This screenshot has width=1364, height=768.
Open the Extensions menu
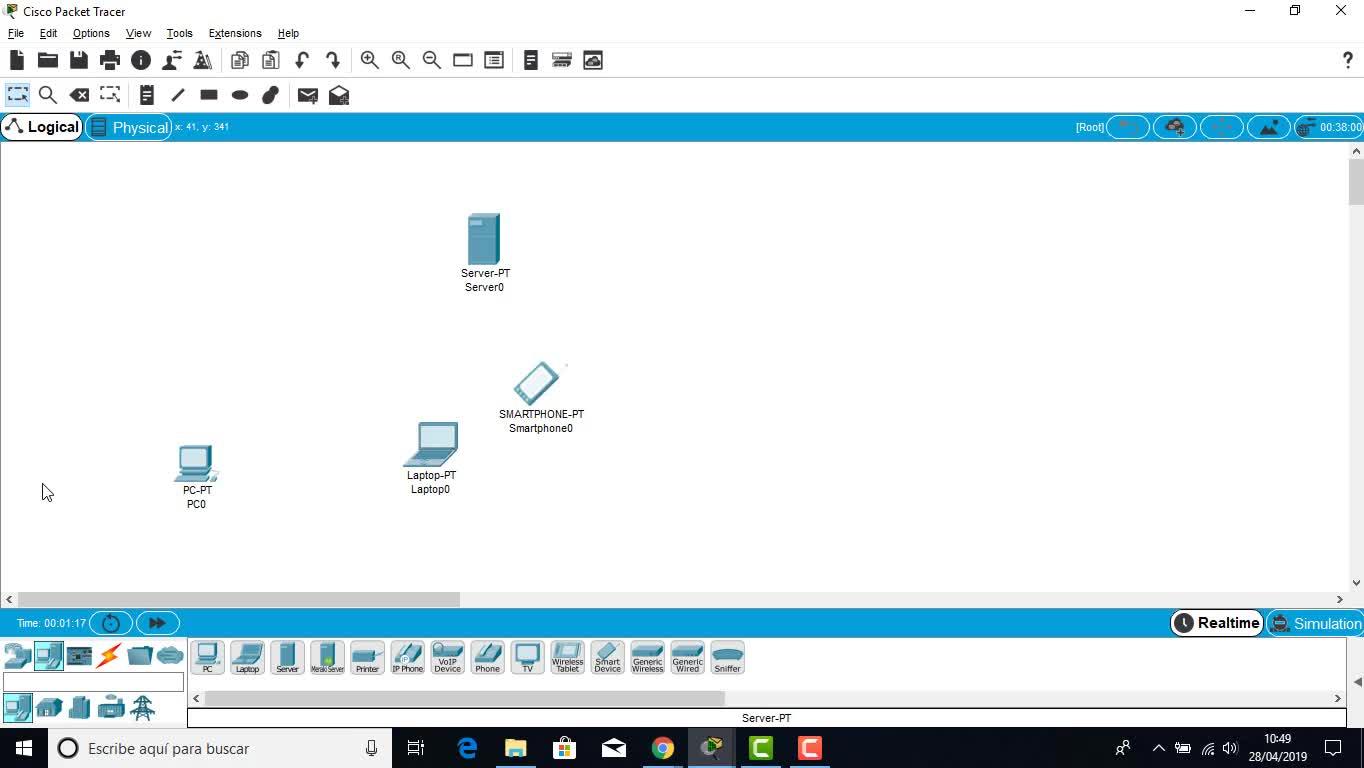click(235, 33)
